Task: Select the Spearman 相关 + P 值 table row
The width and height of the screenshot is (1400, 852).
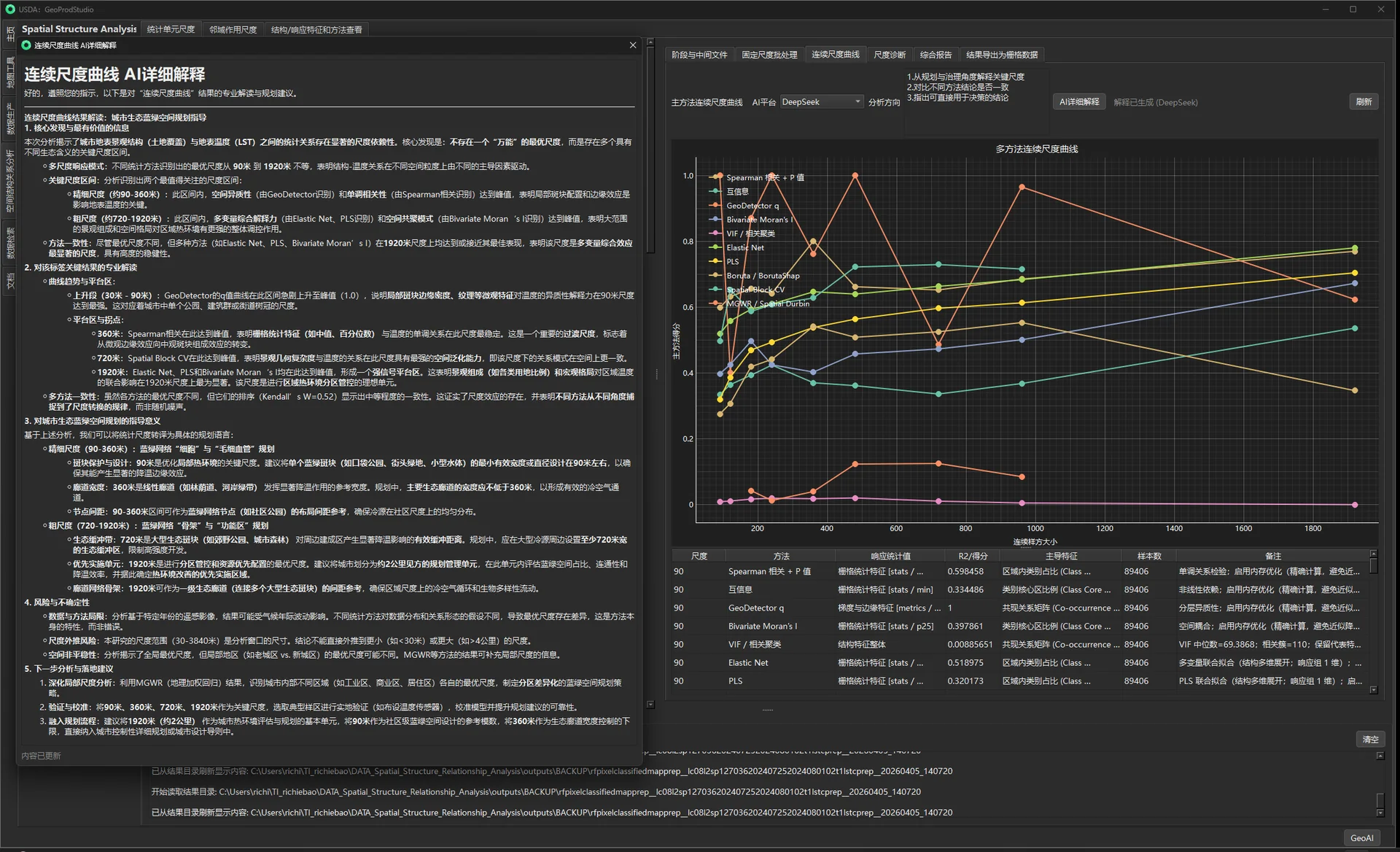Action: click(x=1019, y=571)
